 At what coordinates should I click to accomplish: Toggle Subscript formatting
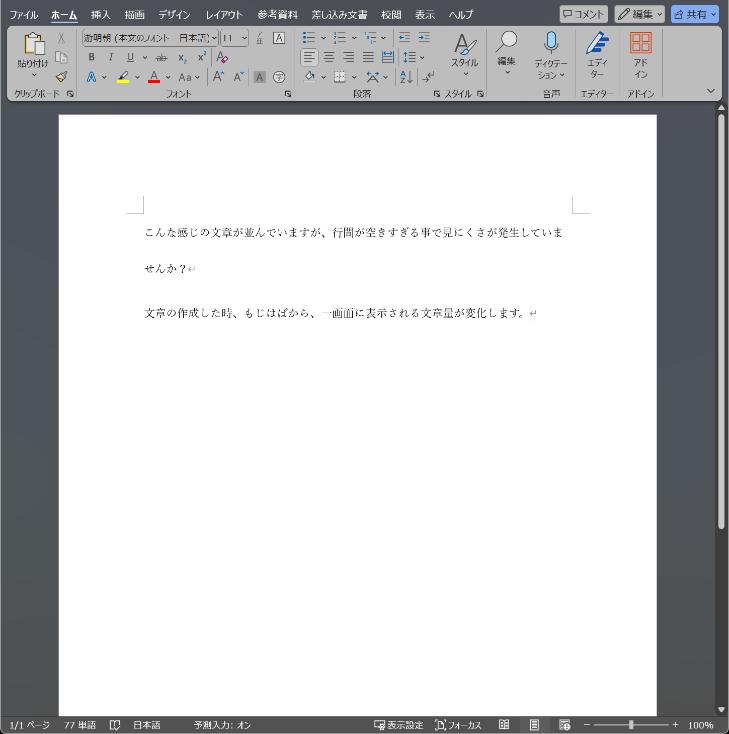tap(182, 58)
